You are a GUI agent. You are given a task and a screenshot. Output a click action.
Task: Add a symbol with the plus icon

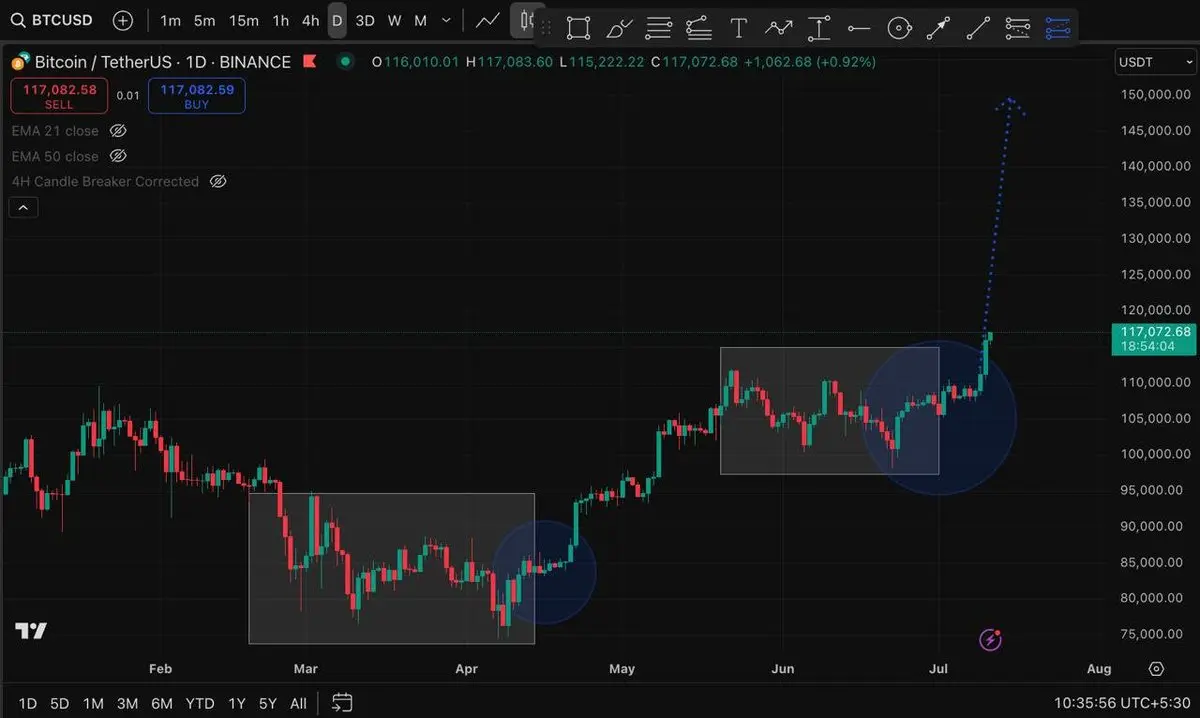coord(122,20)
